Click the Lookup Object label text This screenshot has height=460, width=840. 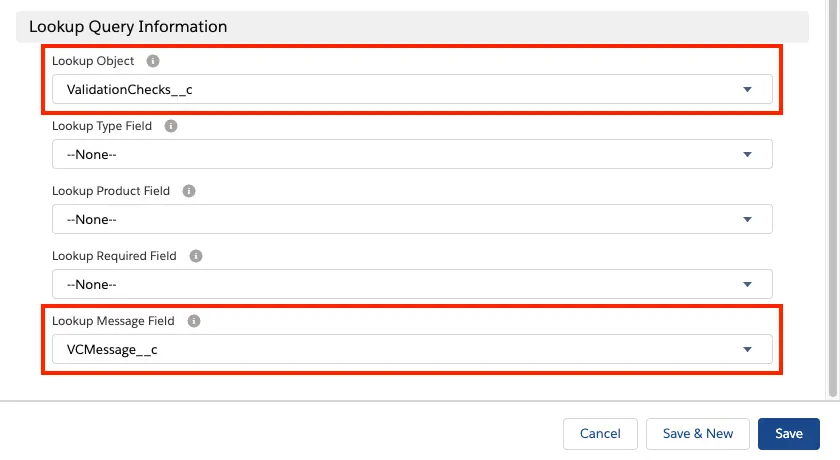click(x=93, y=61)
